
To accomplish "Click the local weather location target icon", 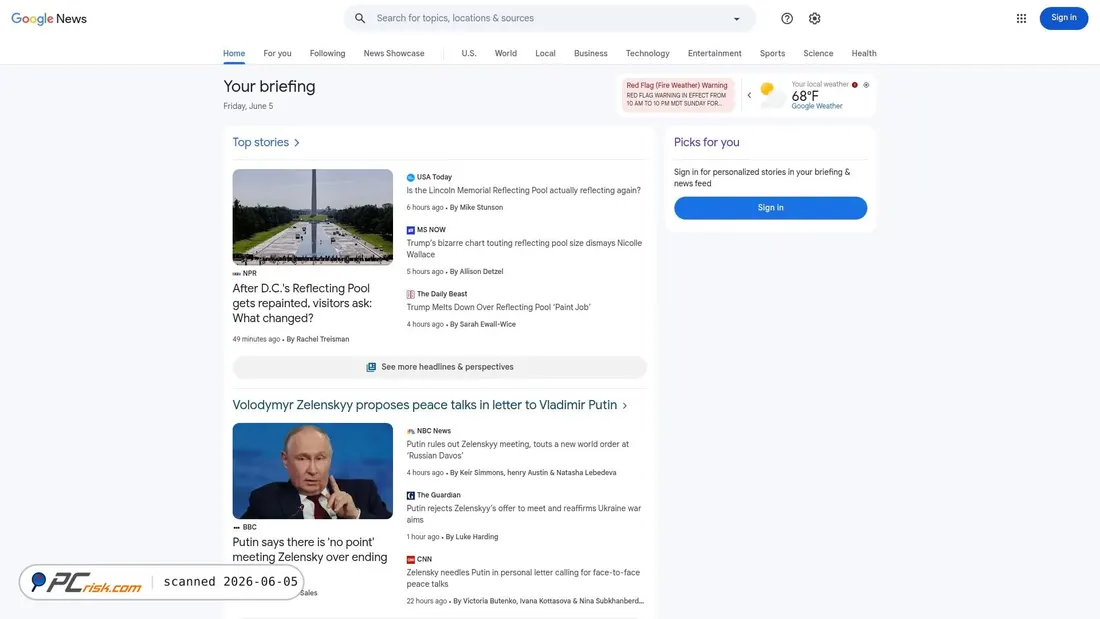I will click(x=866, y=85).
